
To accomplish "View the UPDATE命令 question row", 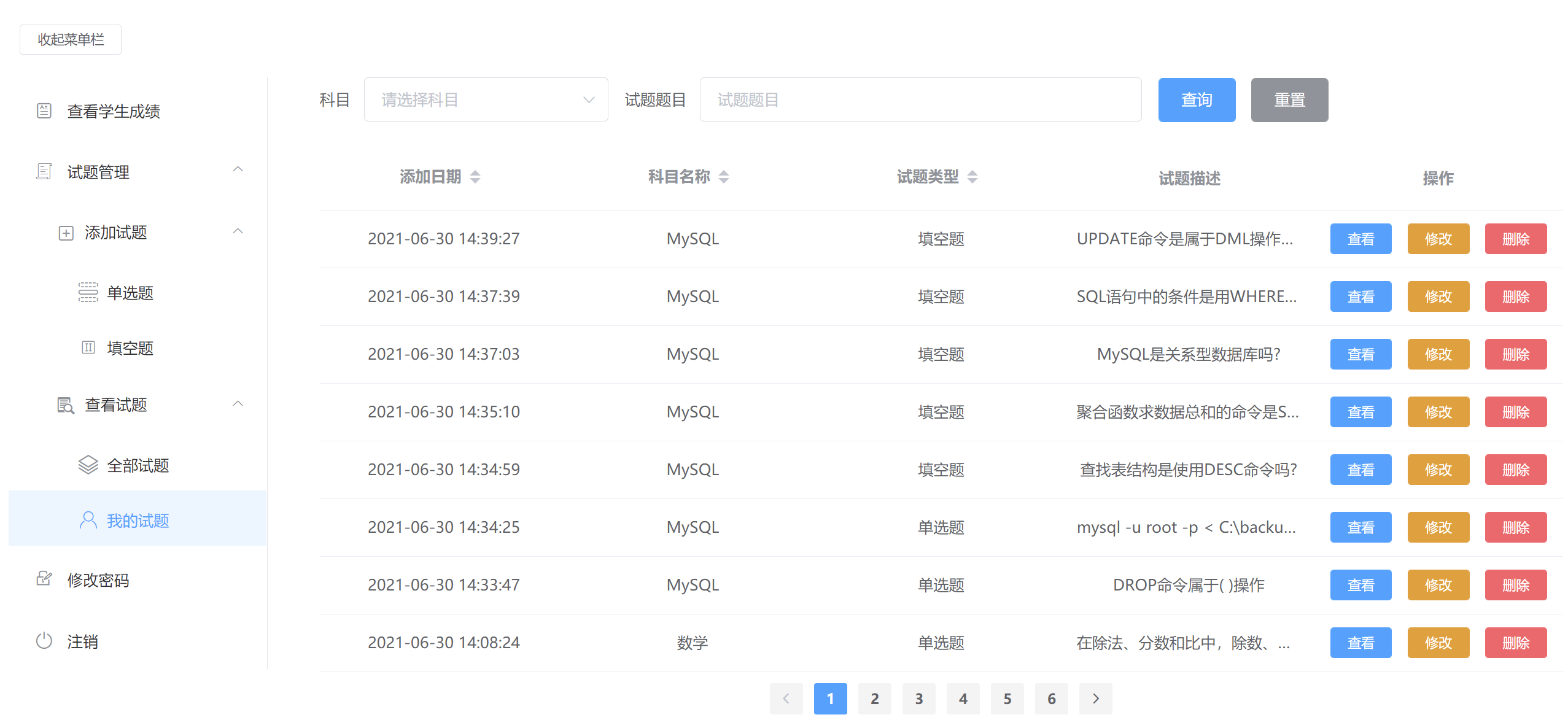I will [1361, 239].
